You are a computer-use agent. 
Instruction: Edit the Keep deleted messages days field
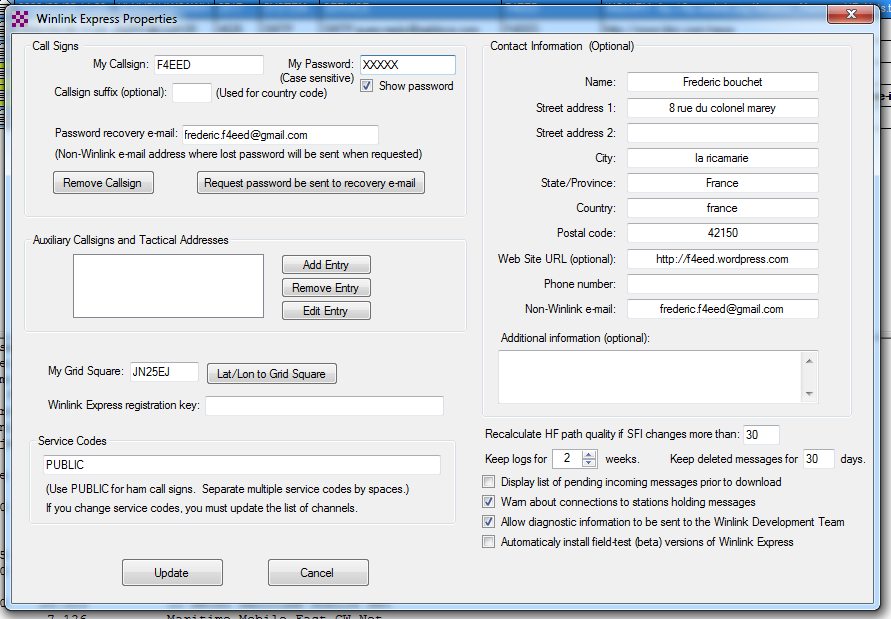[x=818, y=459]
